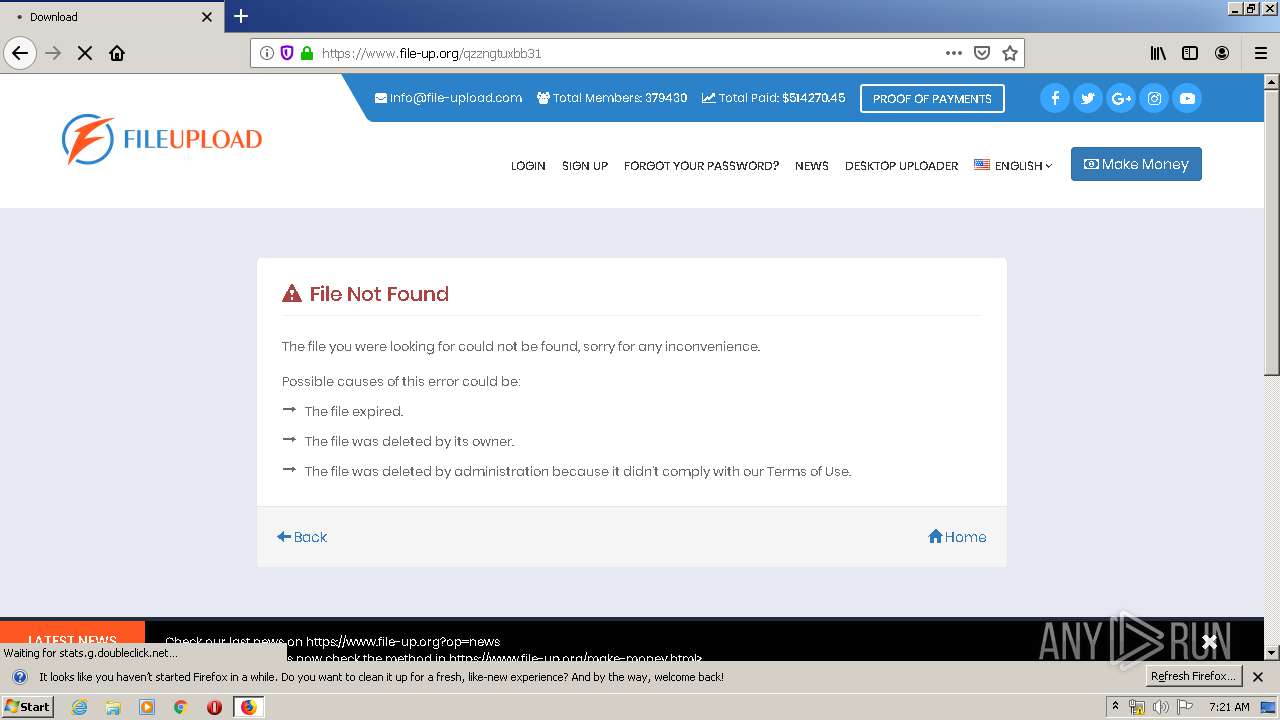Image resolution: width=1280 pixels, height=720 pixels.
Task: Show hidden system tray icons
Action: point(1115,706)
